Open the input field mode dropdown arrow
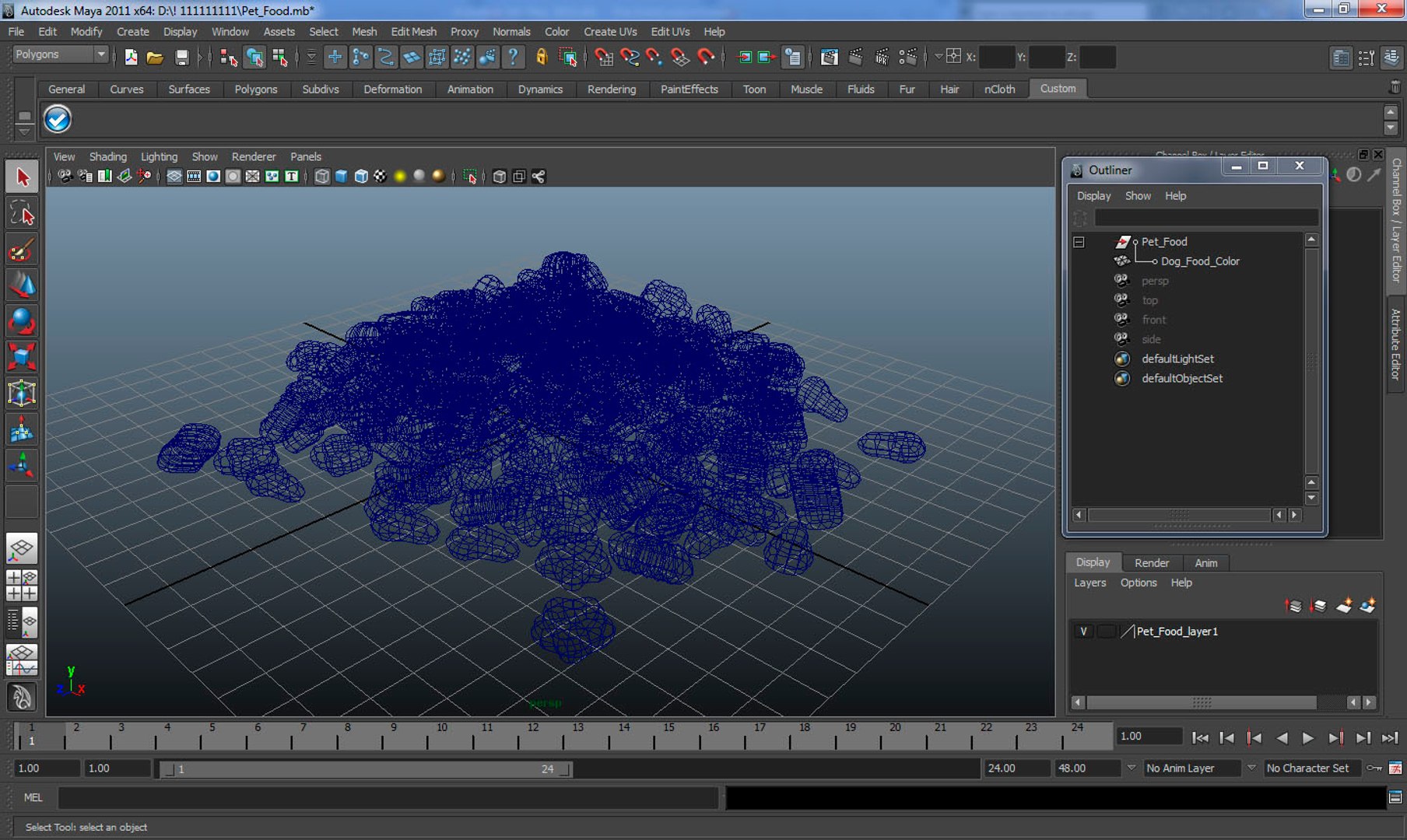Image resolution: width=1407 pixels, height=840 pixels. point(939,56)
